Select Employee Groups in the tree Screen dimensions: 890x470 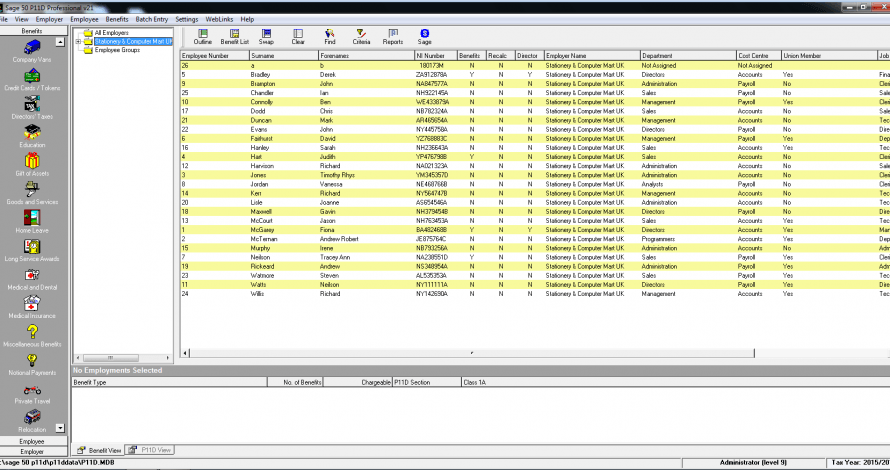click(117, 50)
